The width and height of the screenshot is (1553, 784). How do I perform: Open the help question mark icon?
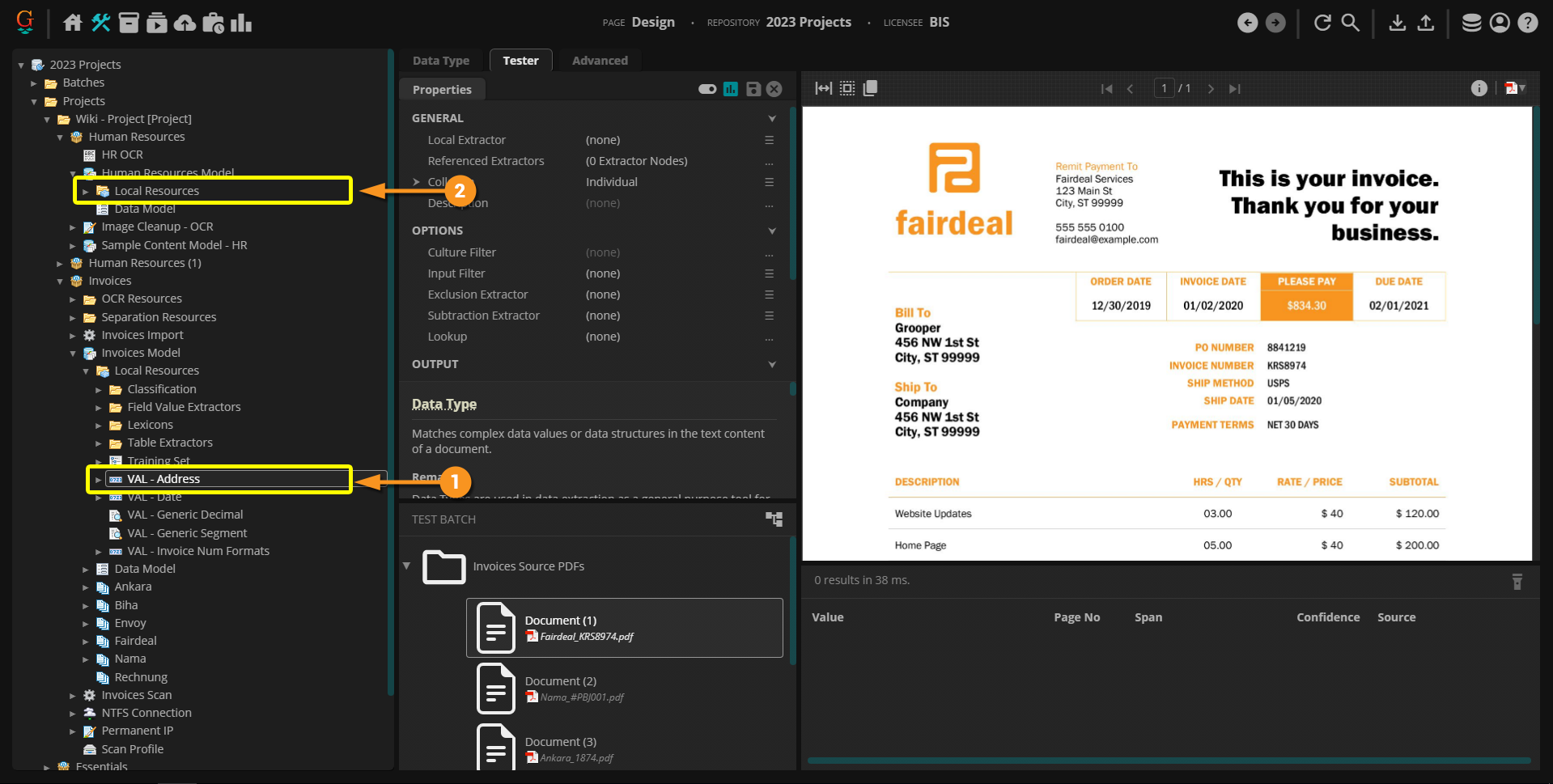(x=1527, y=23)
